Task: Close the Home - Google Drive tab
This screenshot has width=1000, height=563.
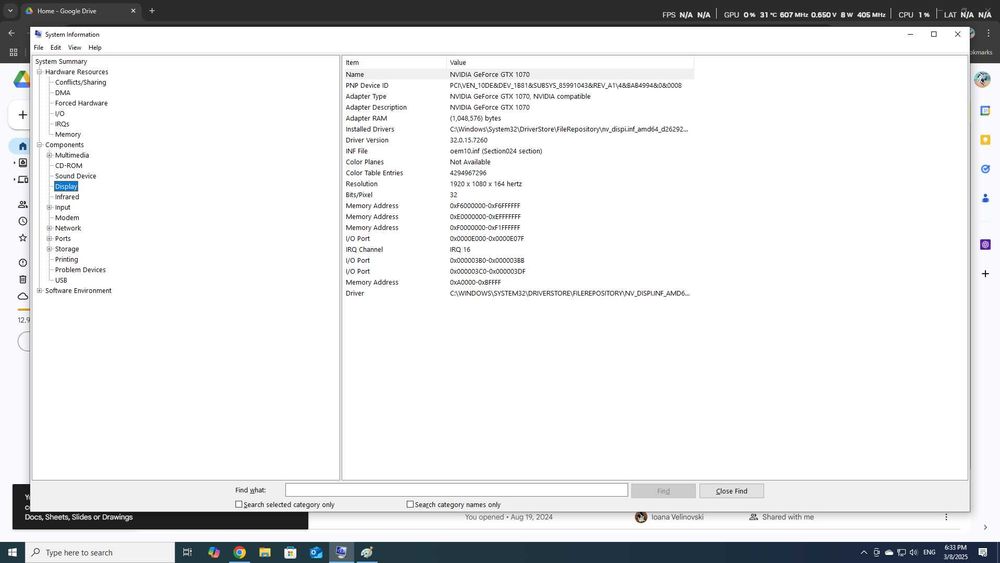Action: pos(133,11)
